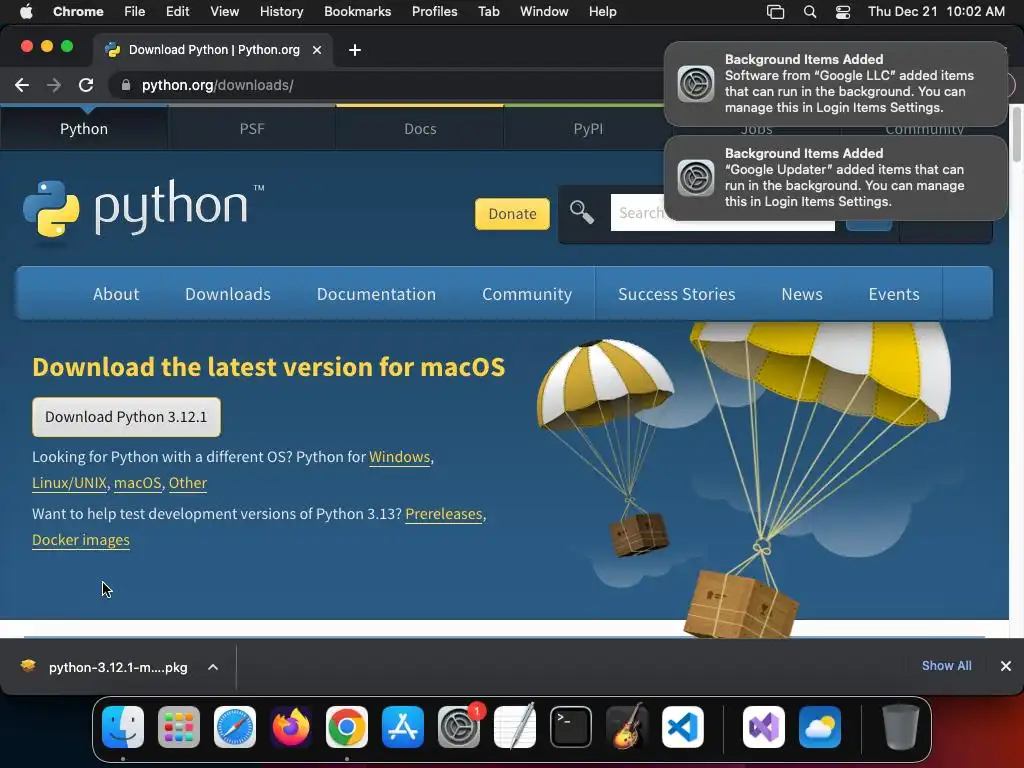This screenshot has width=1024, height=768.
Task: Open Finder from the dock
Action: (x=123, y=727)
